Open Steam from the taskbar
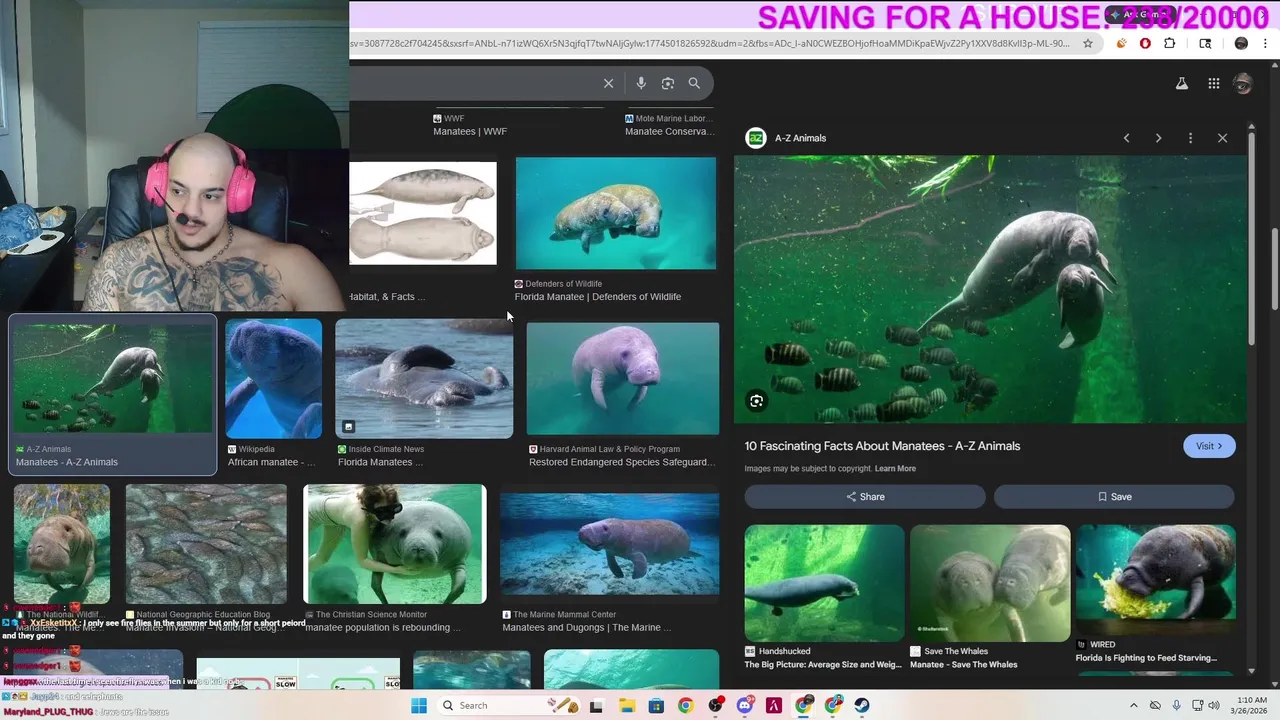The height and width of the screenshot is (720, 1280). coord(863,705)
